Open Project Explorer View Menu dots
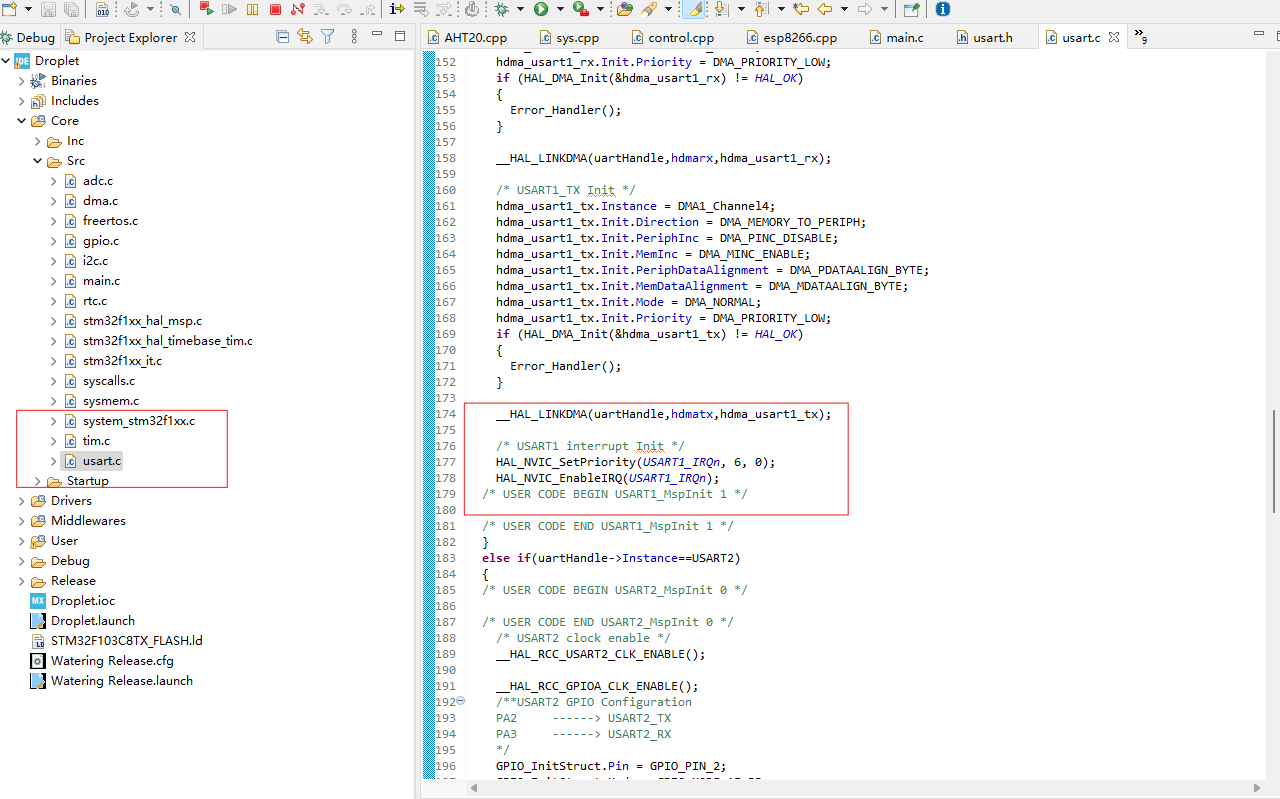The width and height of the screenshot is (1280, 799). click(x=354, y=37)
